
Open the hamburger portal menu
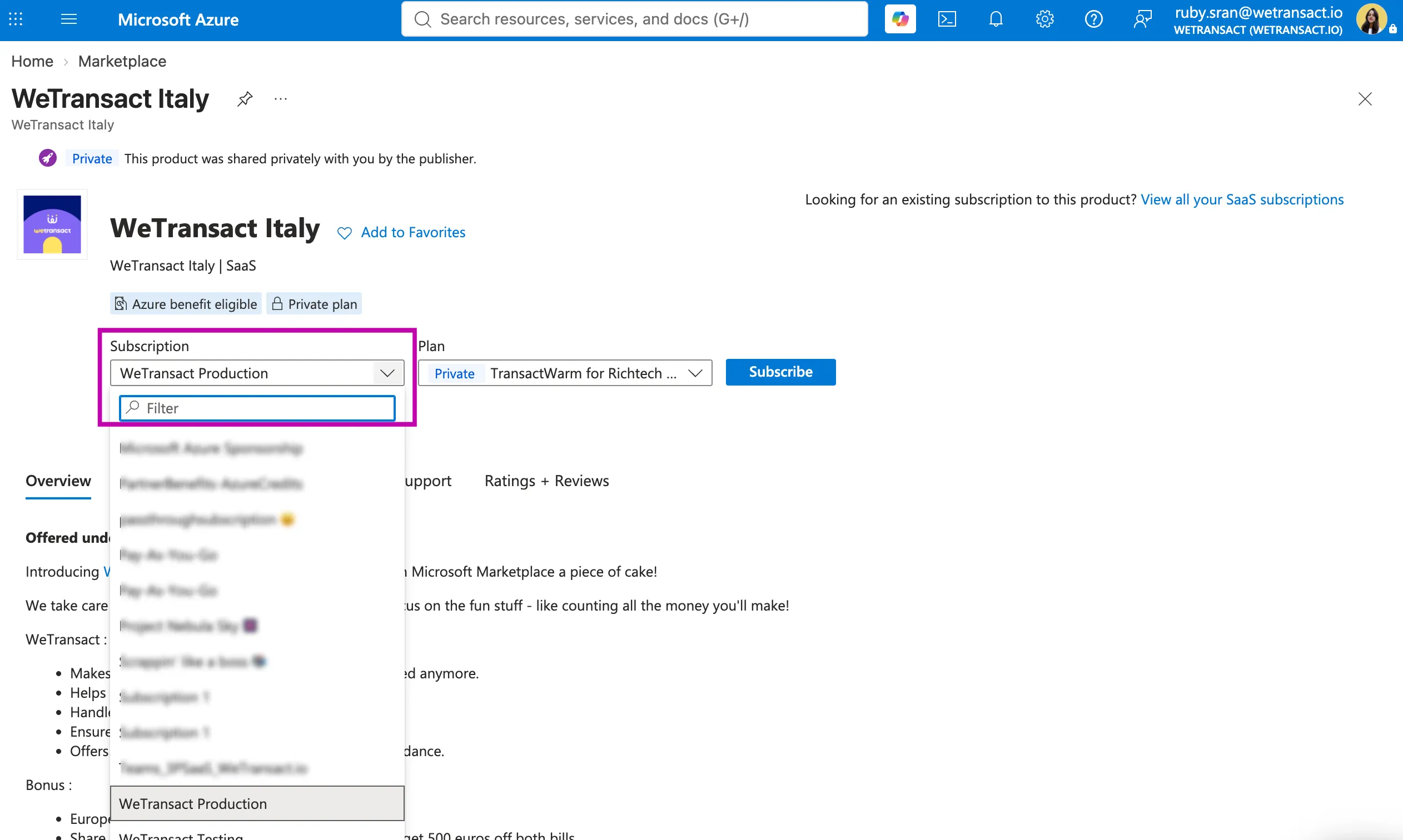(x=68, y=19)
